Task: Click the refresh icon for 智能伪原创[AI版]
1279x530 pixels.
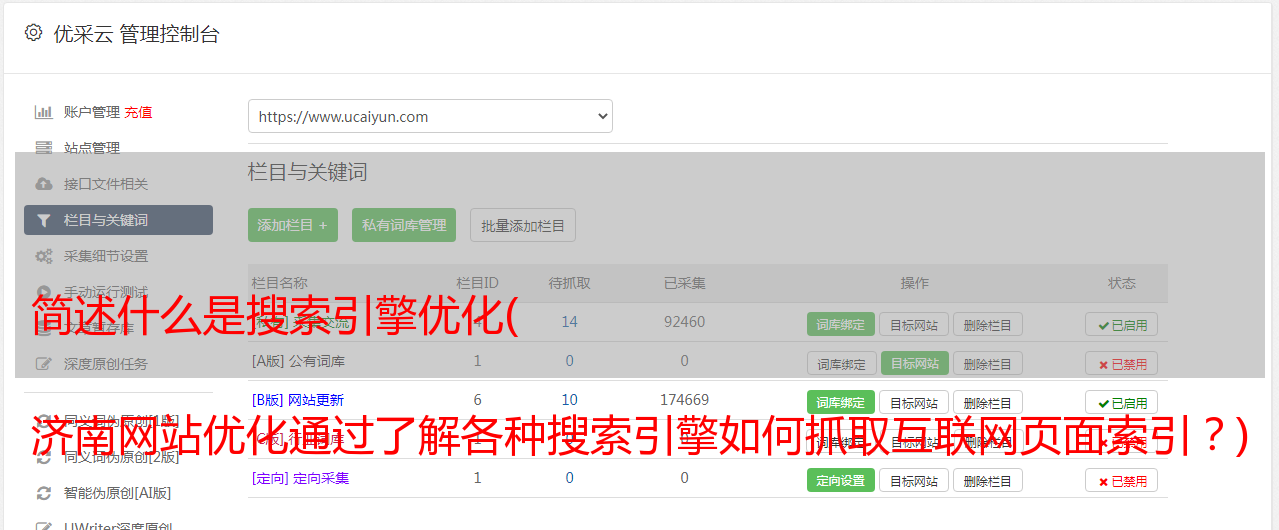Action: (43, 493)
